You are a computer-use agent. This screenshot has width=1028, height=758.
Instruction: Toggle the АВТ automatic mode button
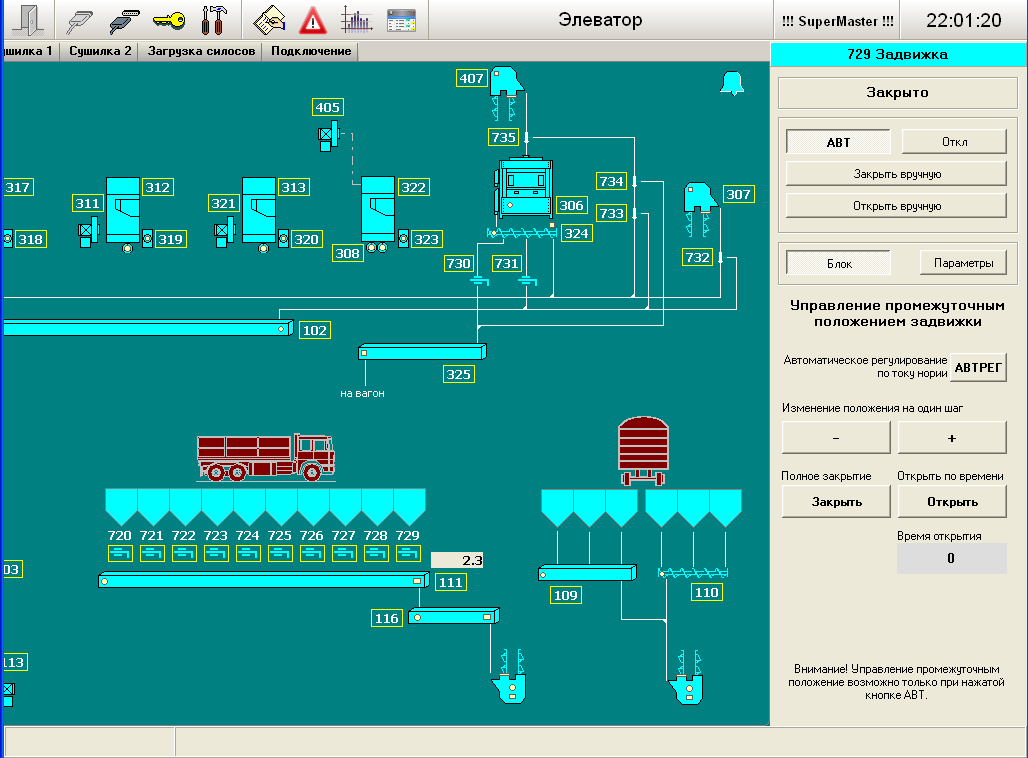[838, 142]
